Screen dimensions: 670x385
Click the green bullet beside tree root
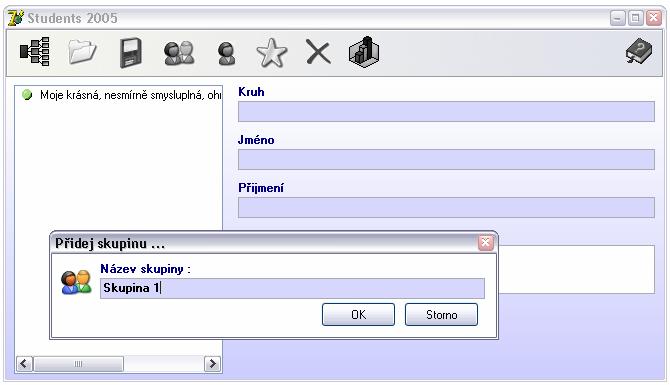click(27, 94)
